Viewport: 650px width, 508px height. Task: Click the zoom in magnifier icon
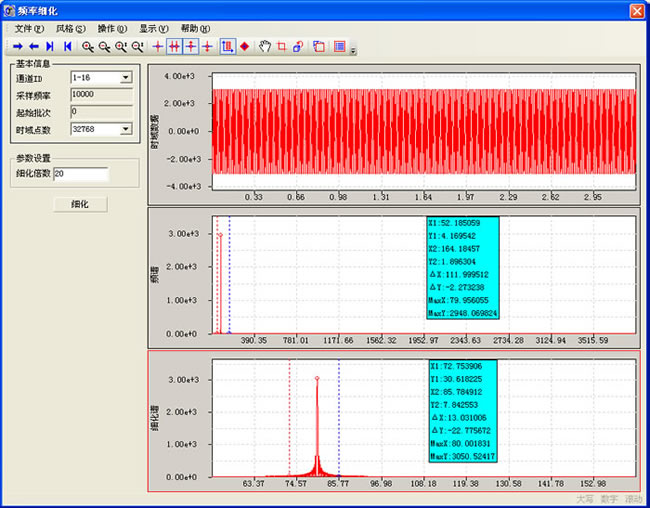pos(88,47)
